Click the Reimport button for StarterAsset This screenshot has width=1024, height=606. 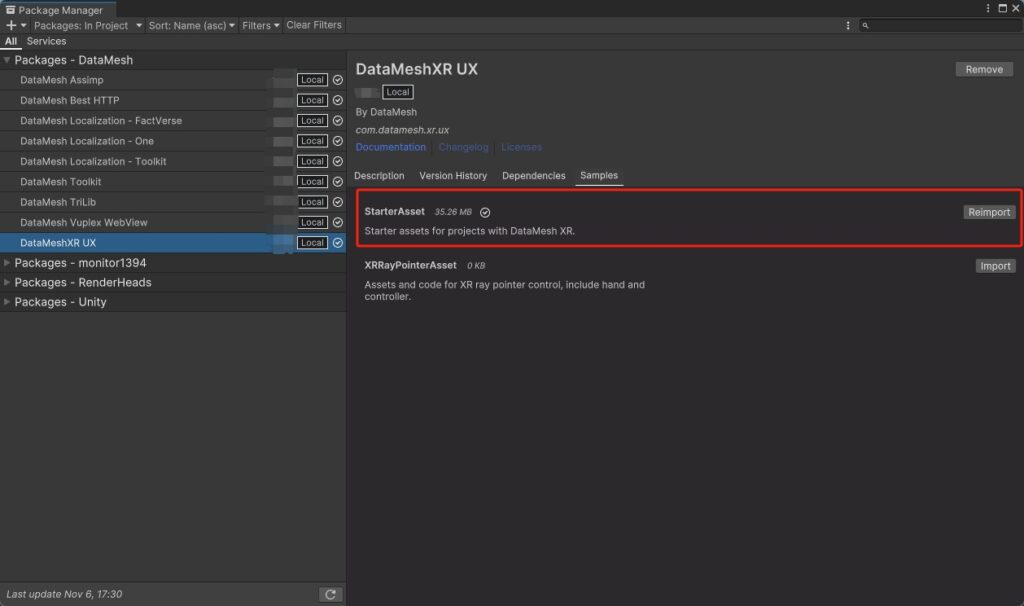(x=989, y=212)
